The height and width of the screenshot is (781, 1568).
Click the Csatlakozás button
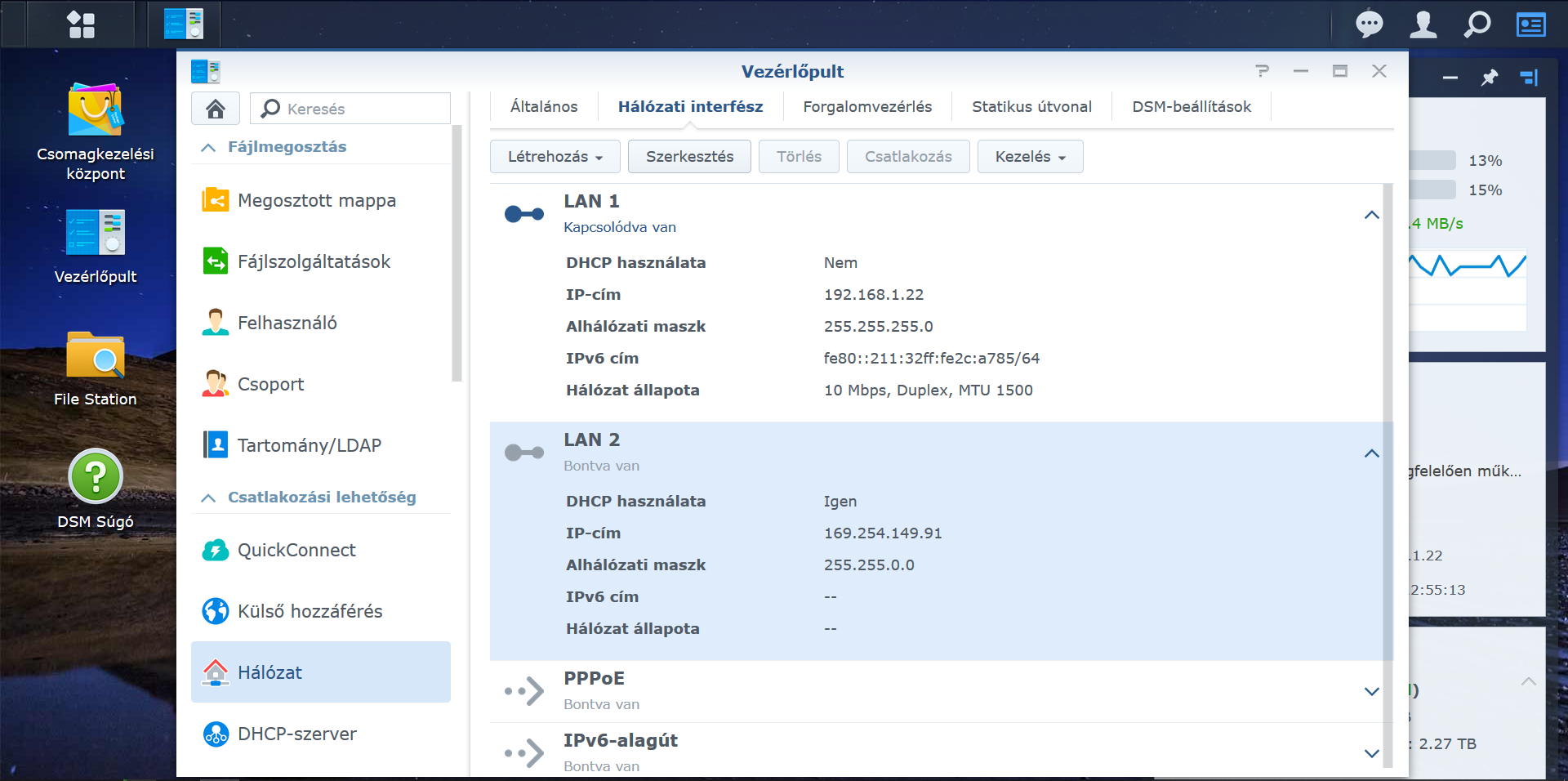coord(909,156)
